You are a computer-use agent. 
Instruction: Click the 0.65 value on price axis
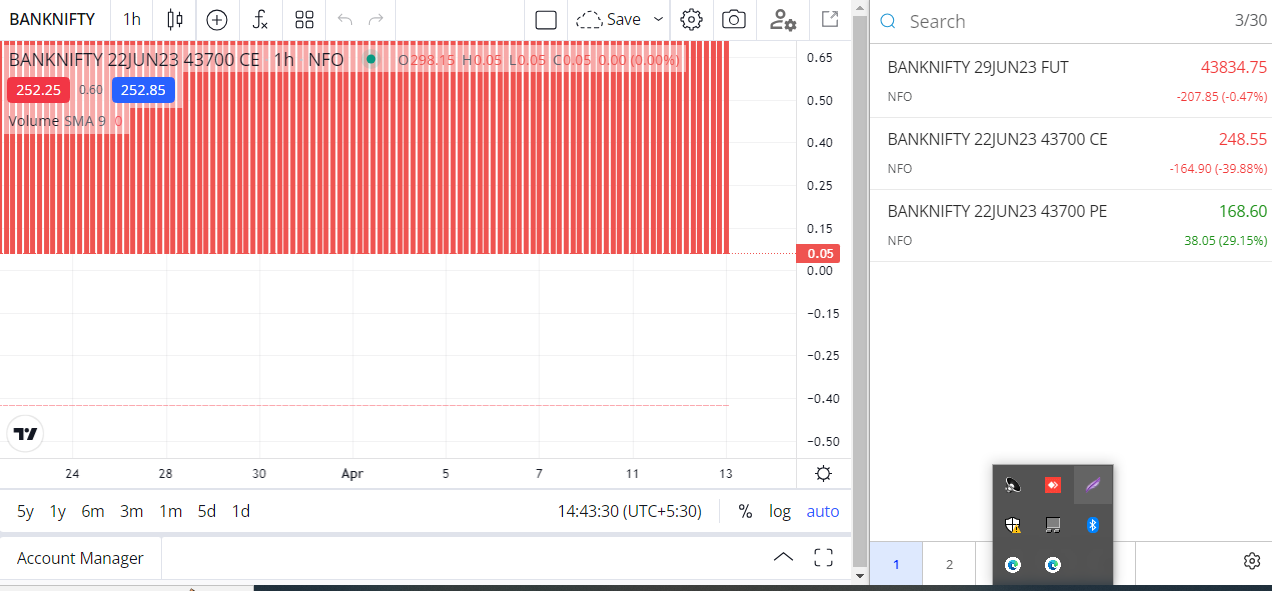pos(820,58)
